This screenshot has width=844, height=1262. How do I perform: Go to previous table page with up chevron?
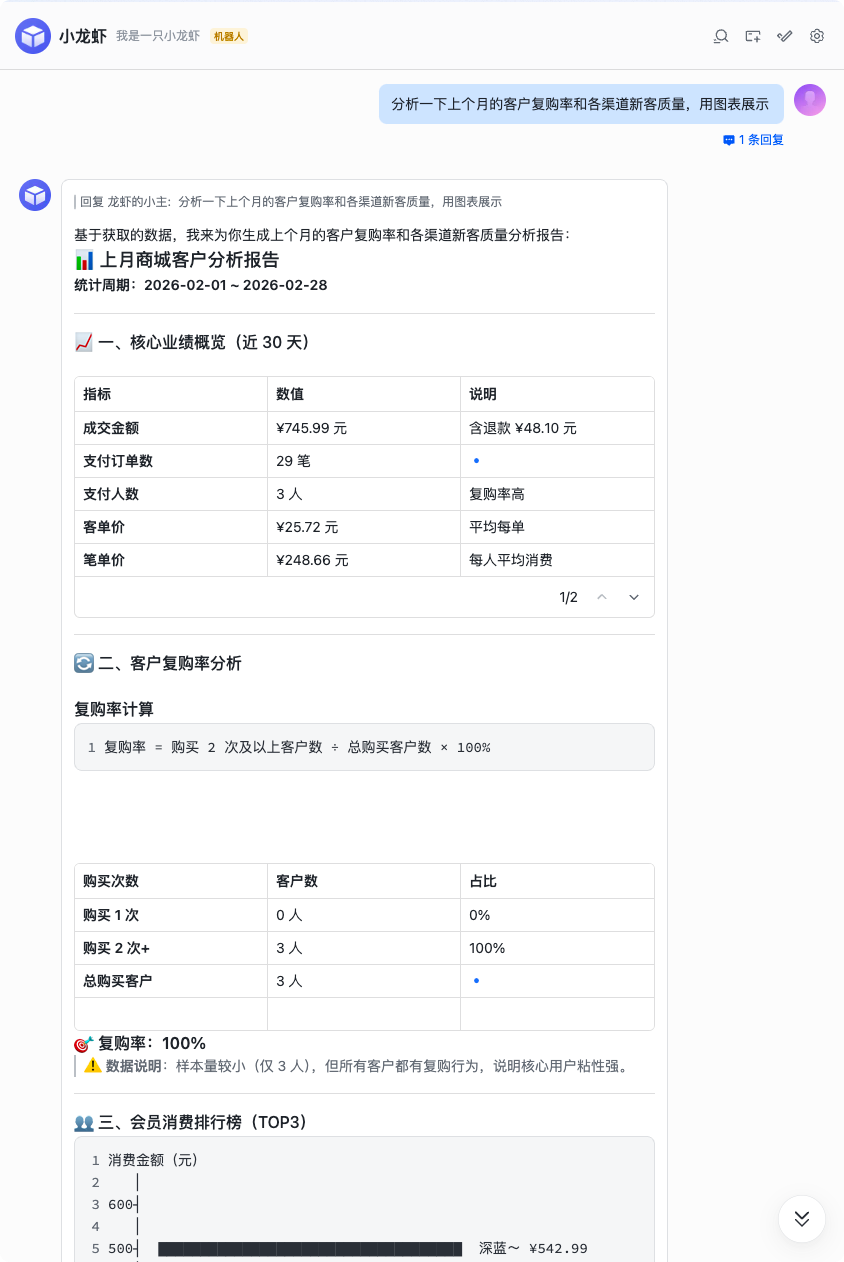pos(602,597)
